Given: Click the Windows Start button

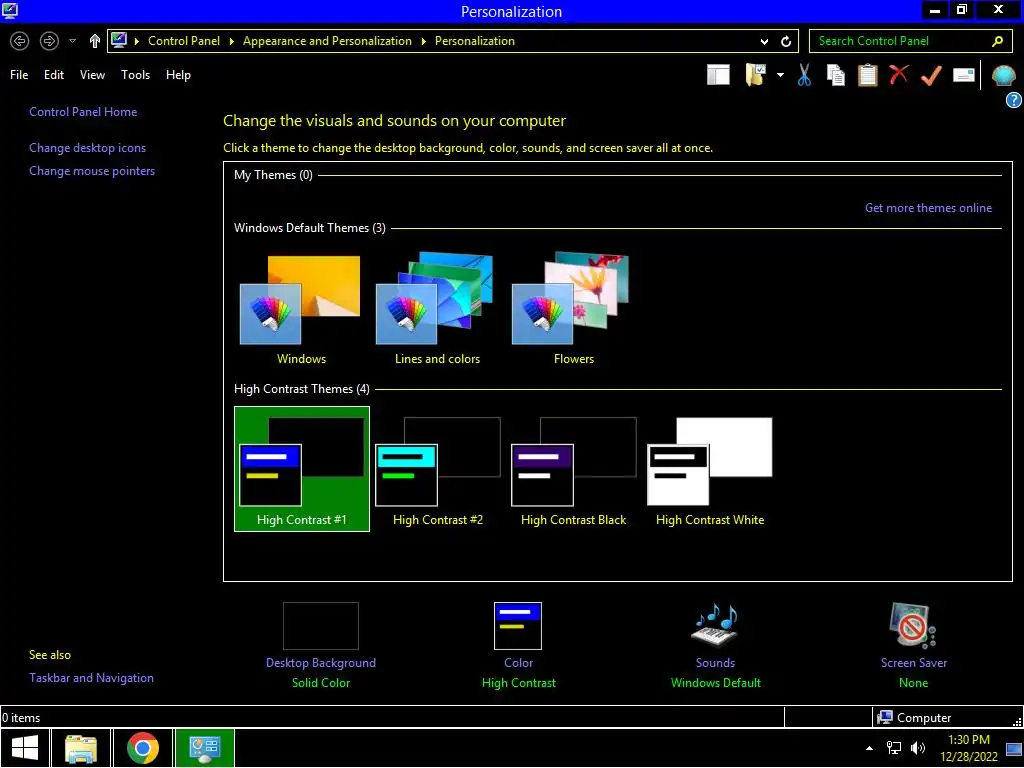Looking at the screenshot, I should point(25,748).
